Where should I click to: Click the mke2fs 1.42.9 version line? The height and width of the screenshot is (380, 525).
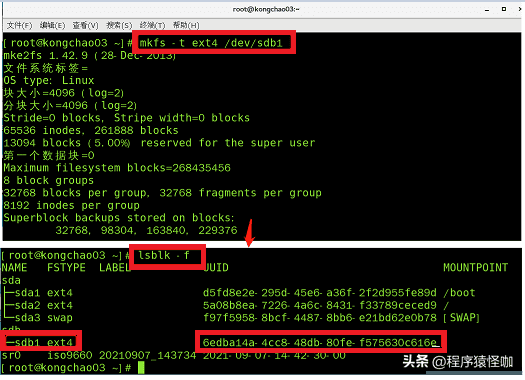[x=89, y=55]
